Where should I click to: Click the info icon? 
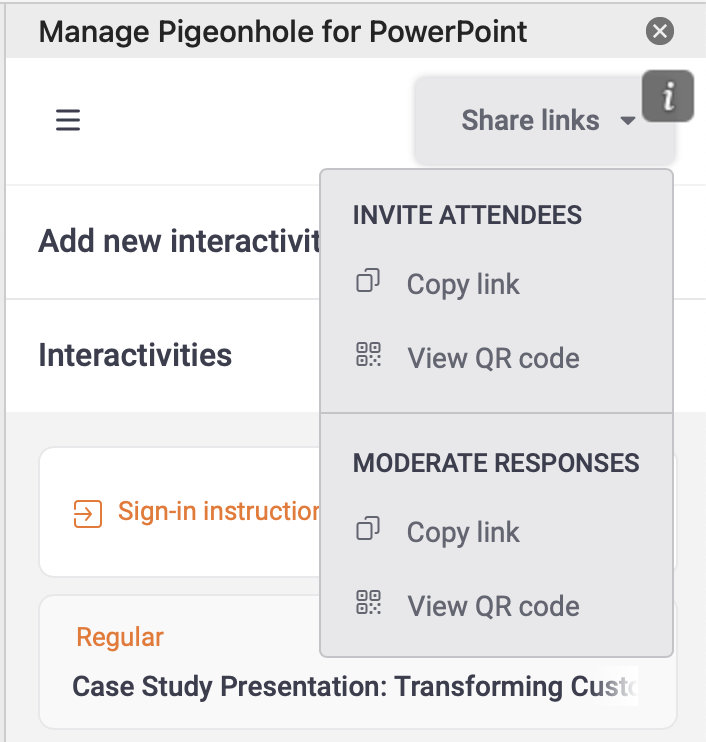coord(668,96)
